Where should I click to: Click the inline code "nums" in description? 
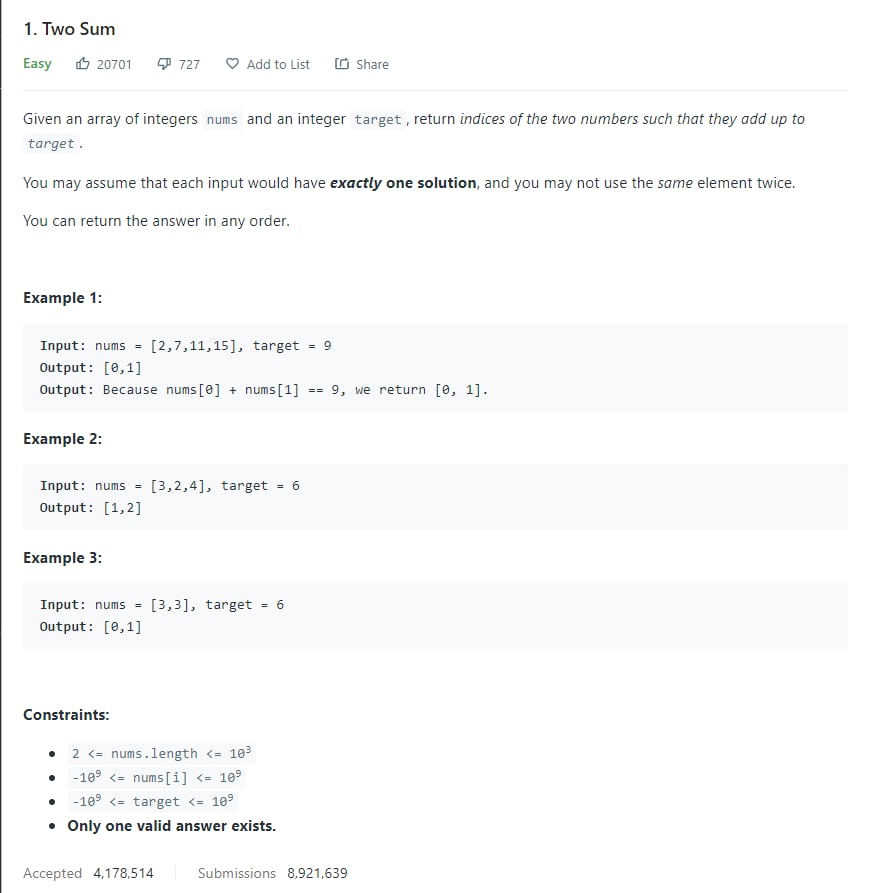click(222, 120)
